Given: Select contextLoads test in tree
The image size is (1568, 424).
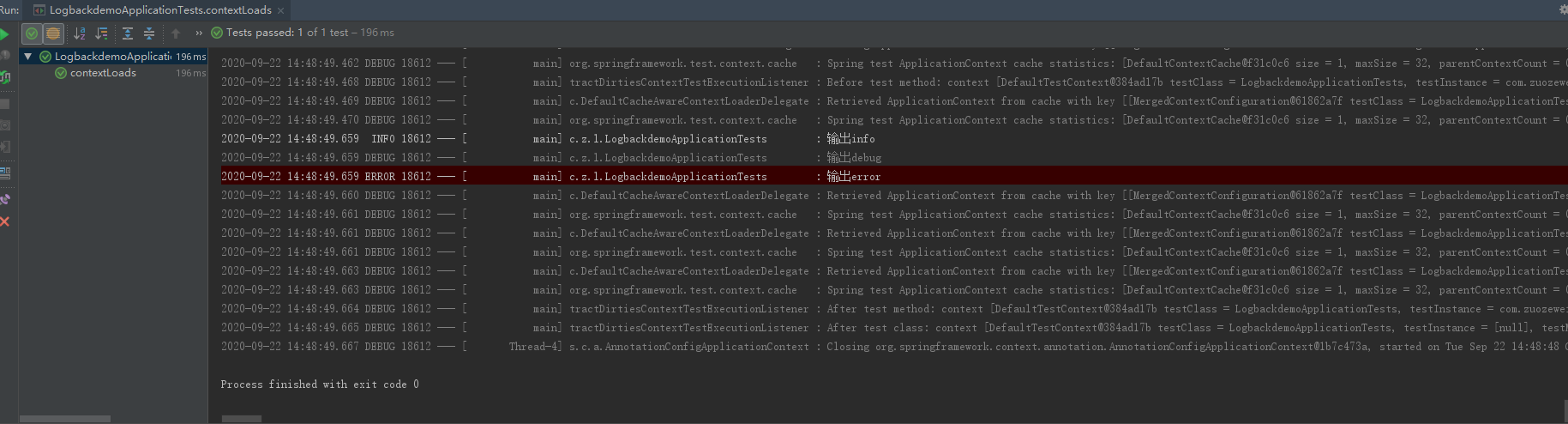Looking at the screenshot, I should pos(103,73).
